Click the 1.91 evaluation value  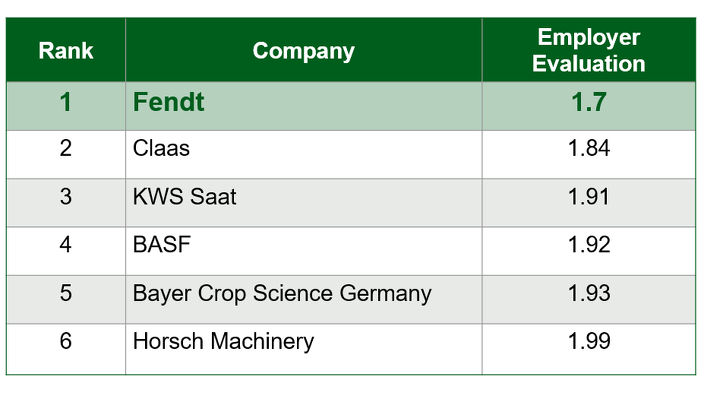[x=589, y=203]
